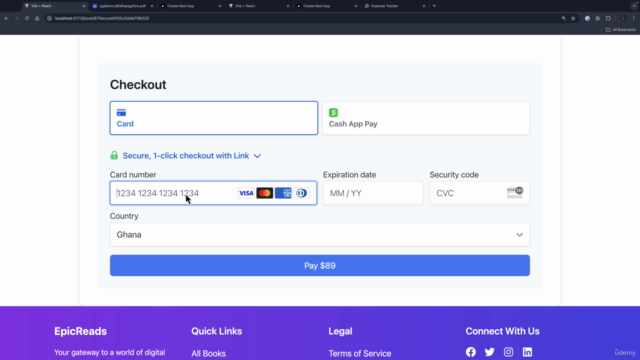Click the localhost address bar
640x360 pixels.
point(302,18)
